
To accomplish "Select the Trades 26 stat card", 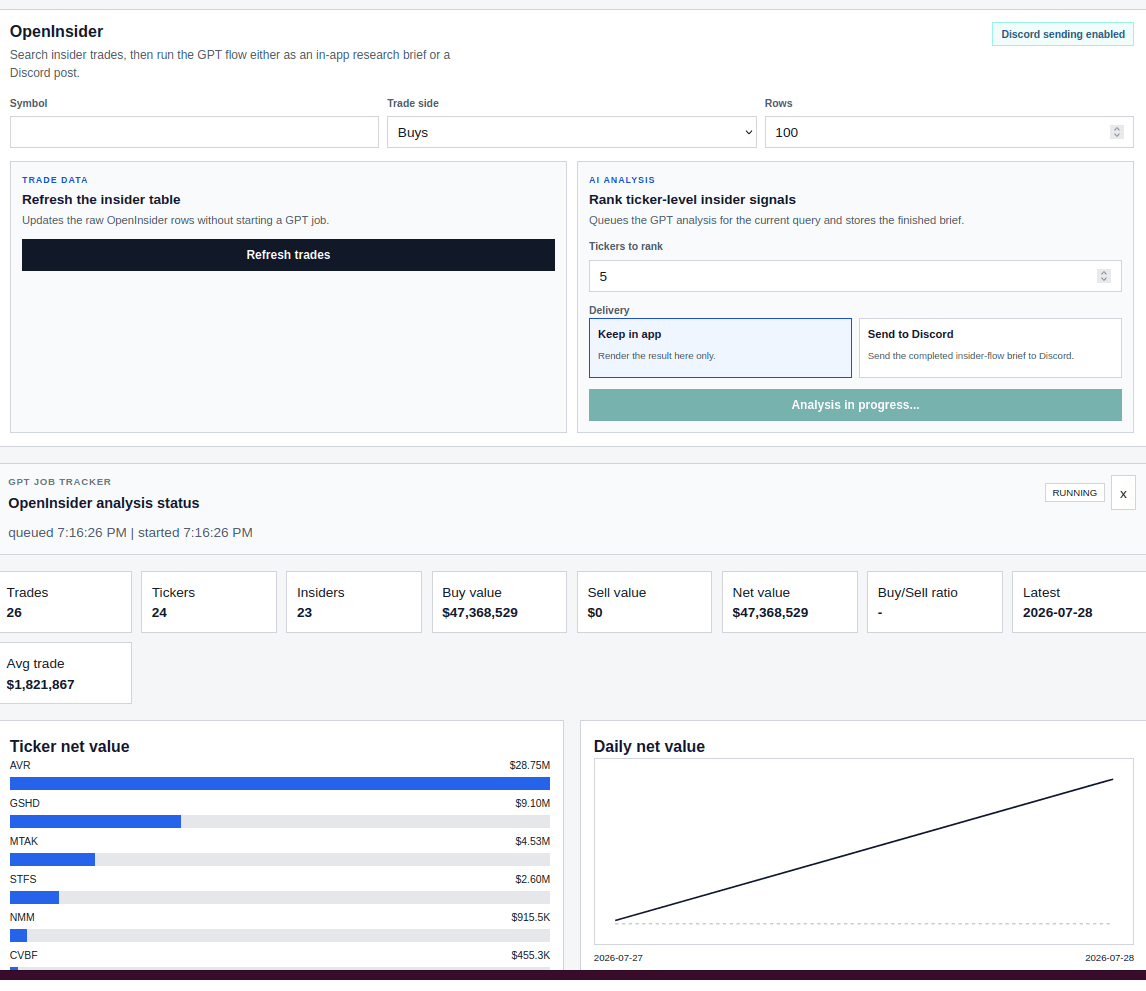I will tap(64, 602).
